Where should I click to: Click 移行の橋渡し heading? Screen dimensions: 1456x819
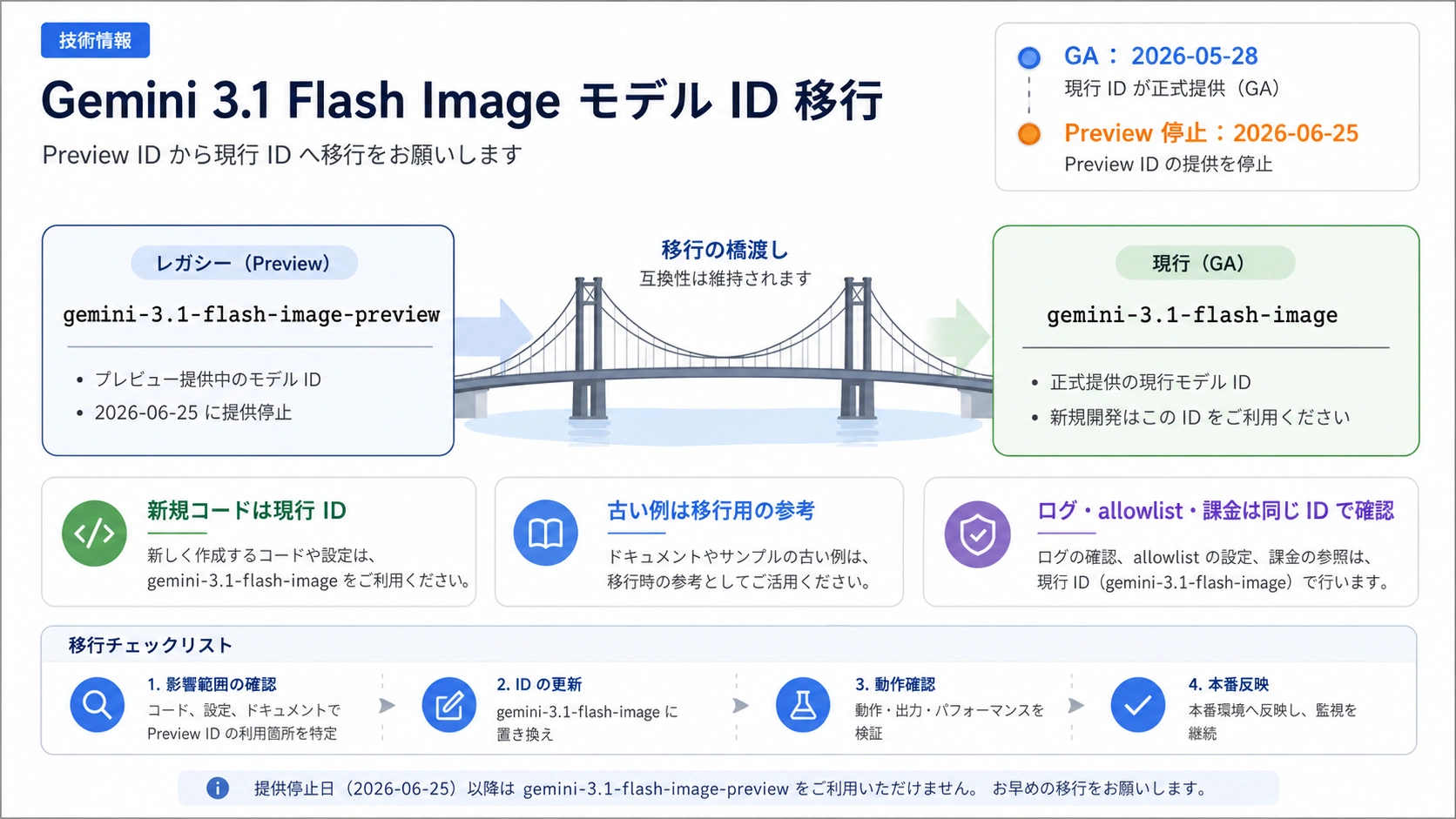click(725, 250)
